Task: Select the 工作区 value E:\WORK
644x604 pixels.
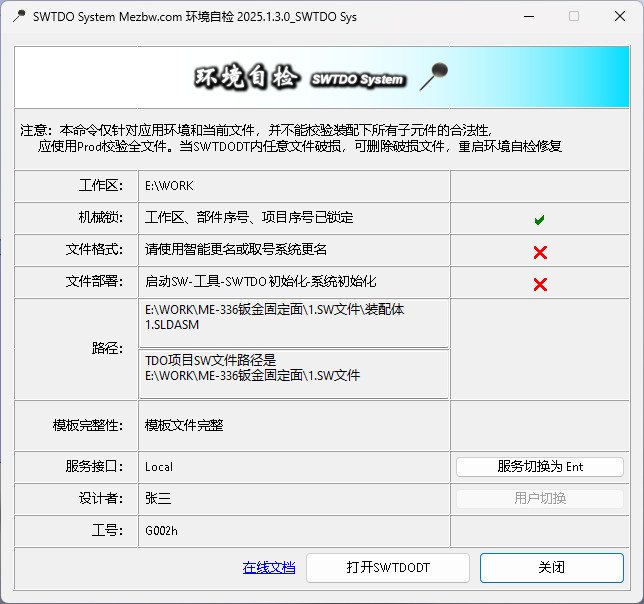Action: pyautogui.click(x=170, y=186)
